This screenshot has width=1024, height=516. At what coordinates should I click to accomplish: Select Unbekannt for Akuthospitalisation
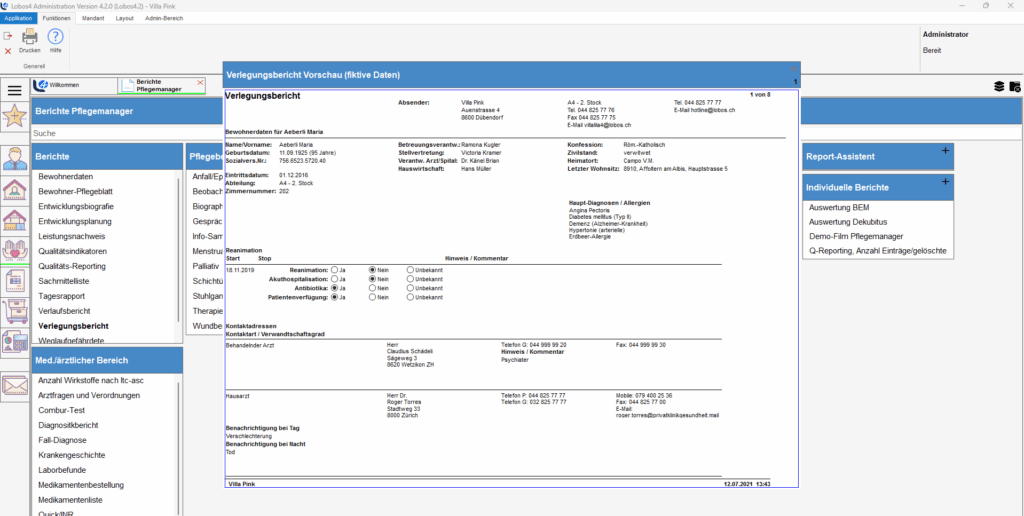coord(410,279)
